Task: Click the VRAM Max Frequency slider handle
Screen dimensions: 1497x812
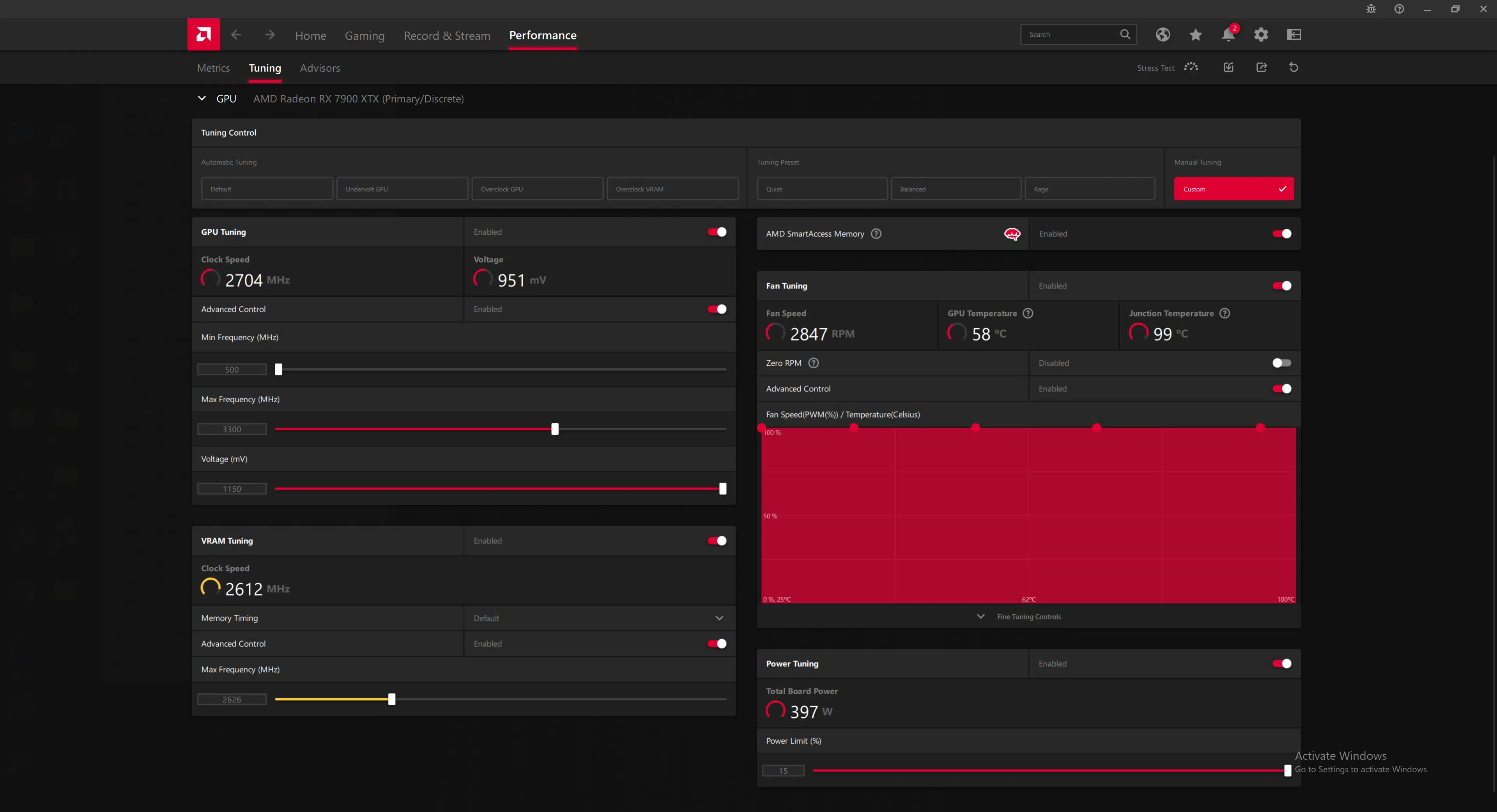Action: 392,699
